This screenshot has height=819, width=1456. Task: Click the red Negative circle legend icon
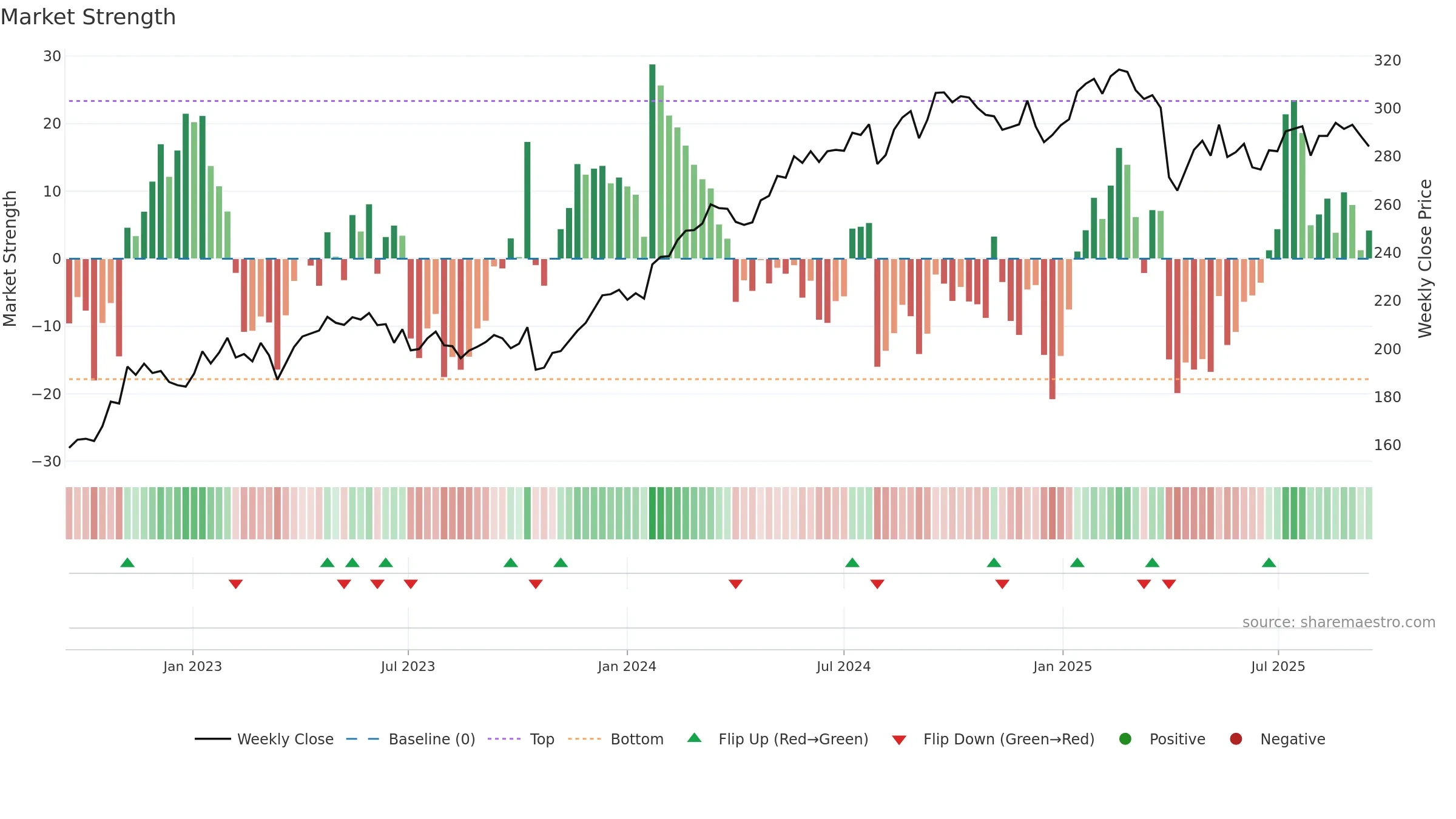[x=1236, y=739]
